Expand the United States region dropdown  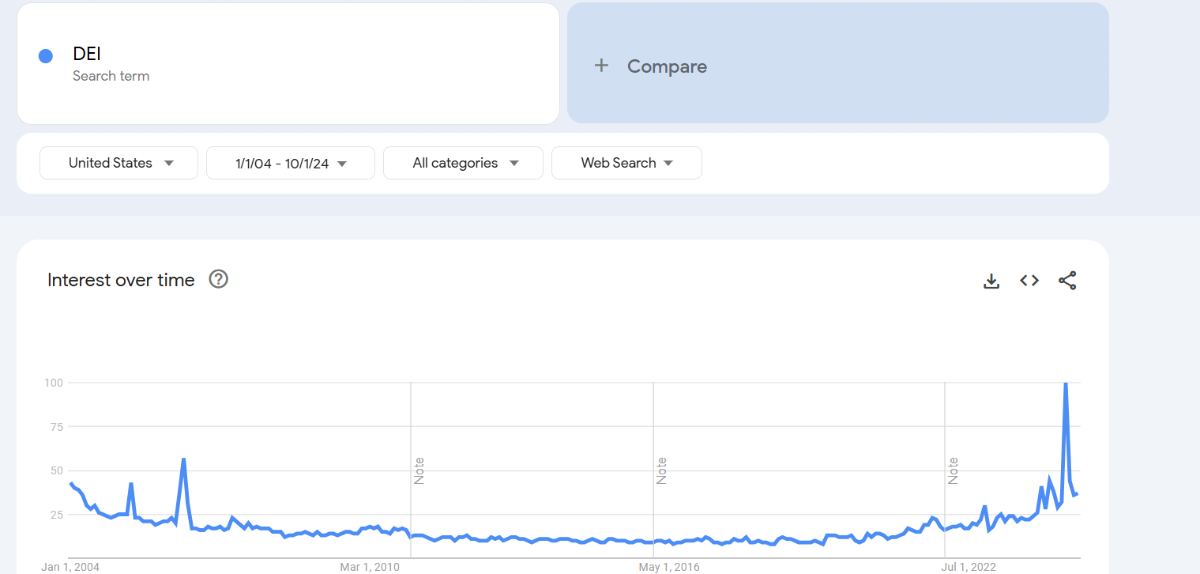click(120, 163)
